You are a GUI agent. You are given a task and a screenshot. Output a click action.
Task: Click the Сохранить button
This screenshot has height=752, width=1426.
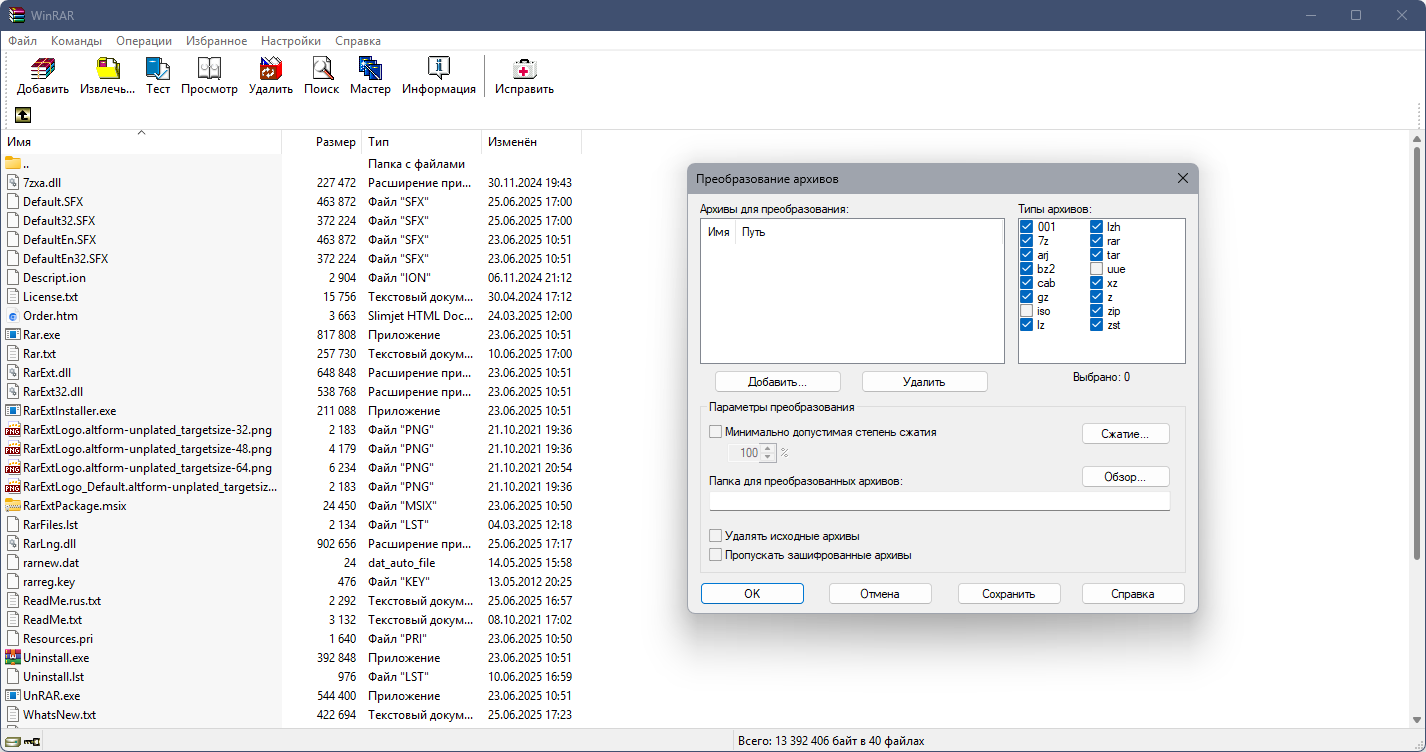click(1009, 594)
